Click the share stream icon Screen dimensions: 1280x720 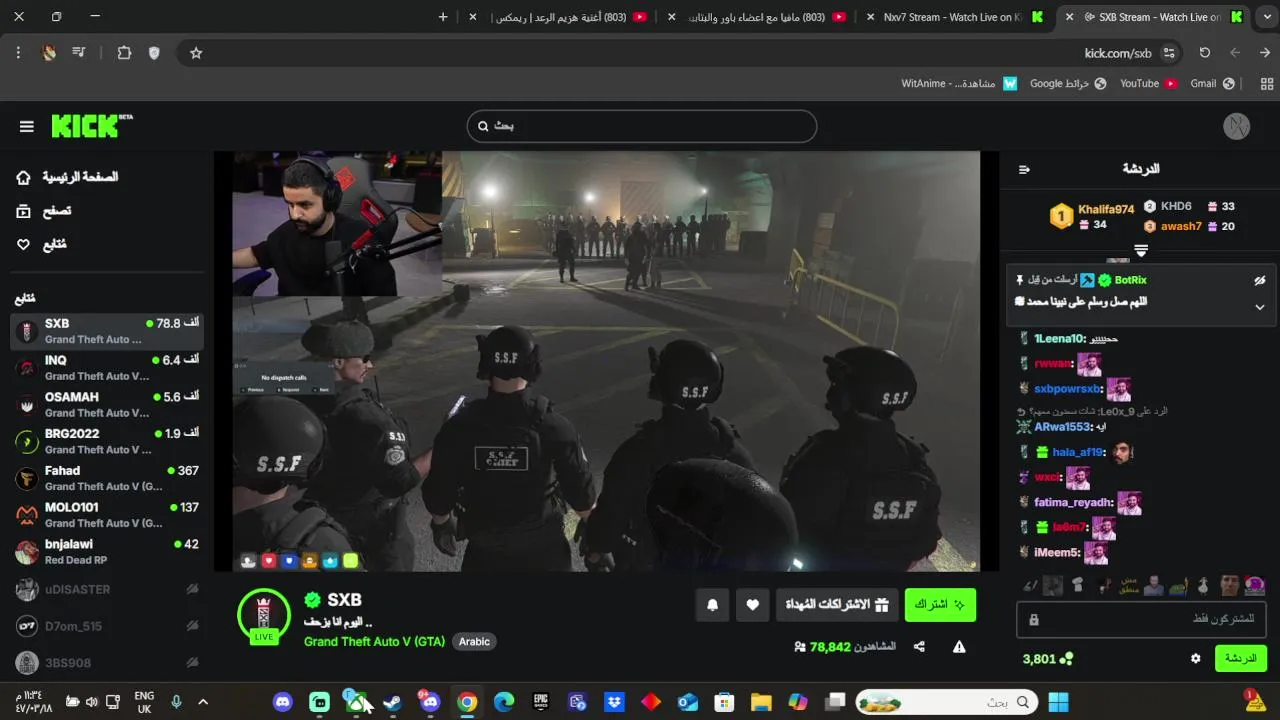919,647
